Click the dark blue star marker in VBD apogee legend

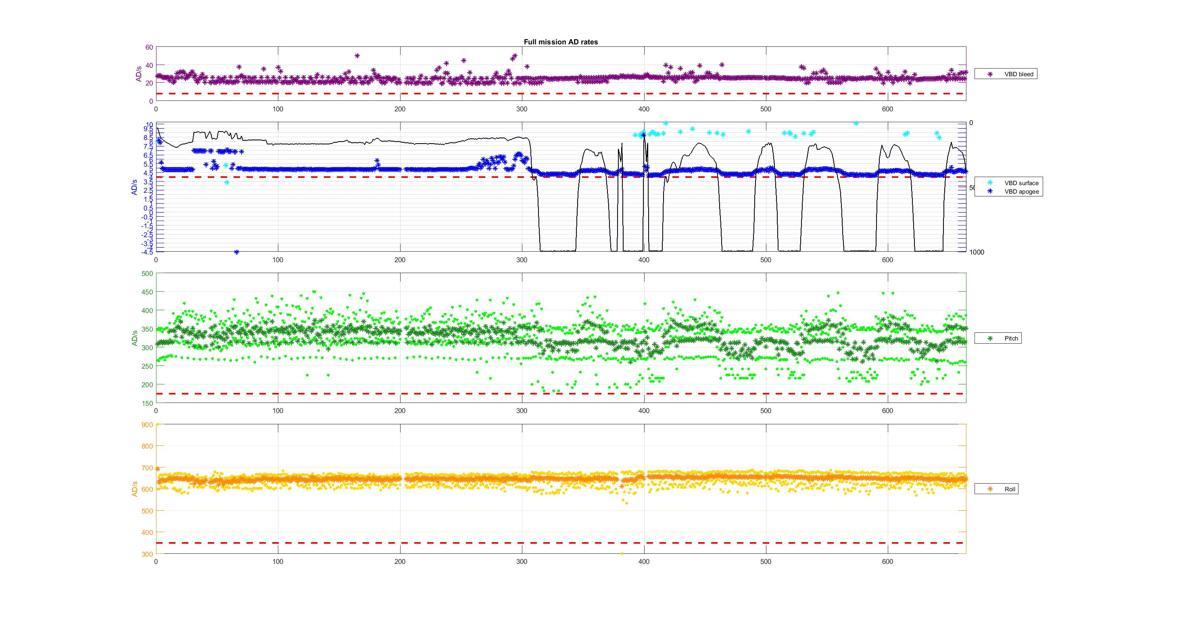pyautogui.click(x=991, y=191)
